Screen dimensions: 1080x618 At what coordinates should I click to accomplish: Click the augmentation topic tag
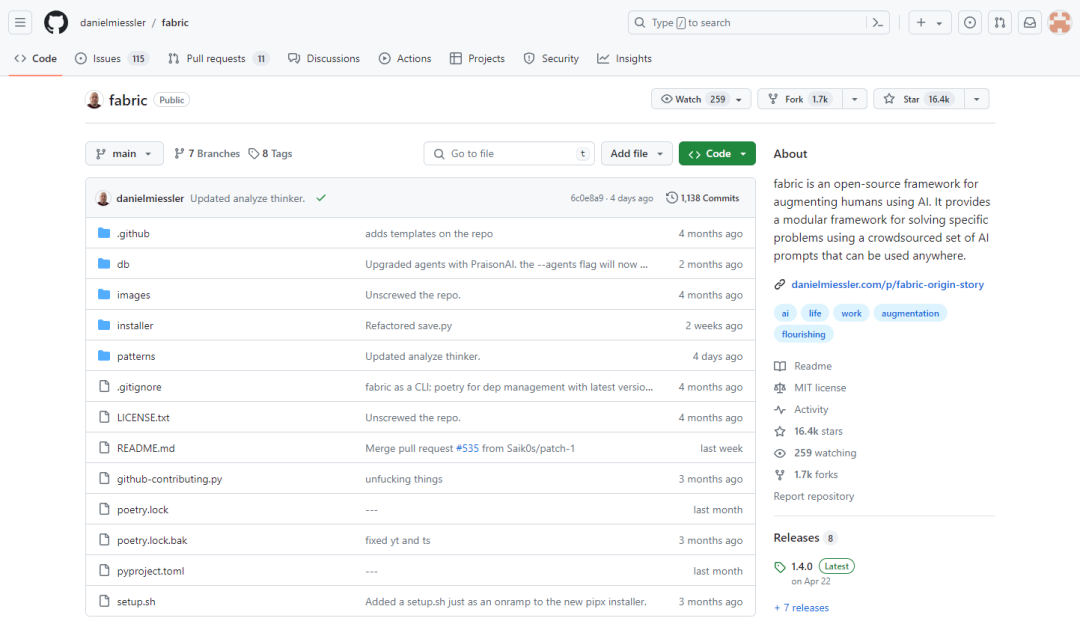click(910, 313)
